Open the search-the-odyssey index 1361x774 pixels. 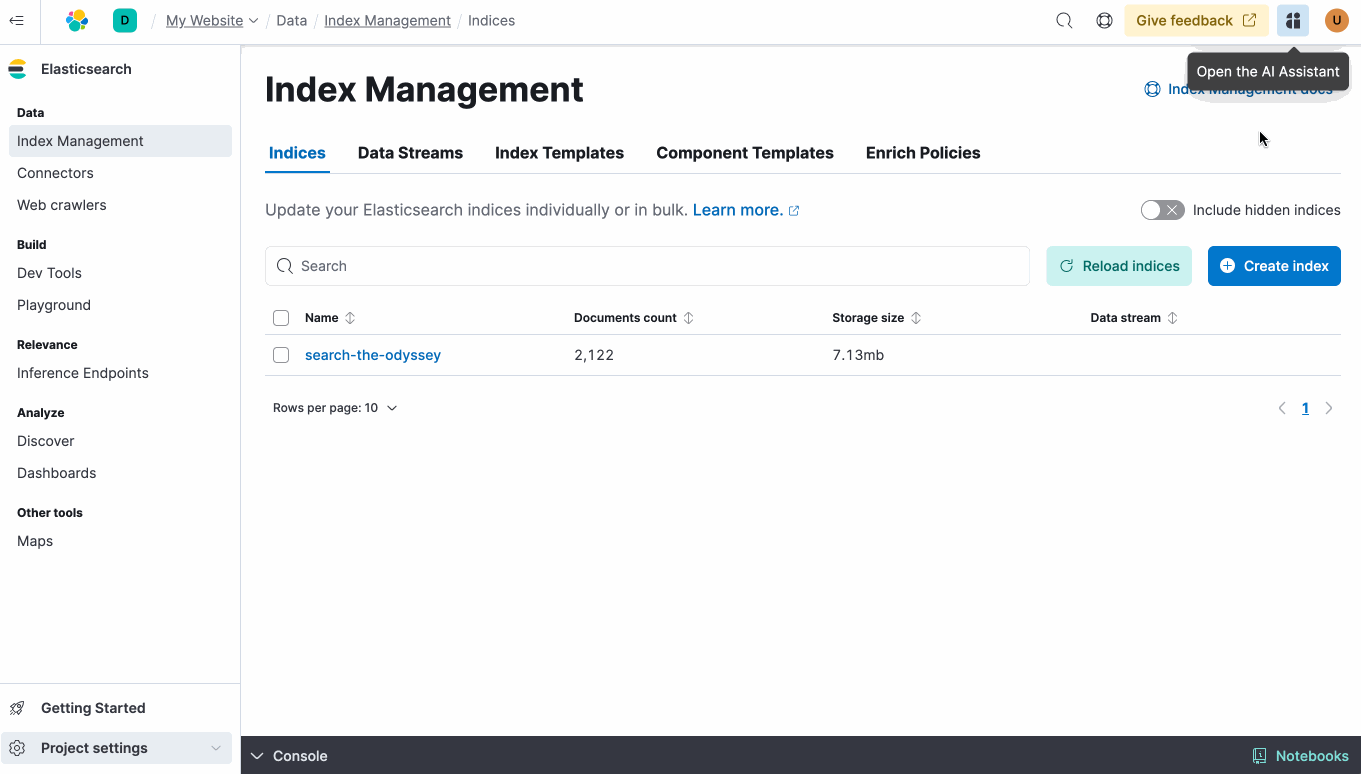click(372, 354)
